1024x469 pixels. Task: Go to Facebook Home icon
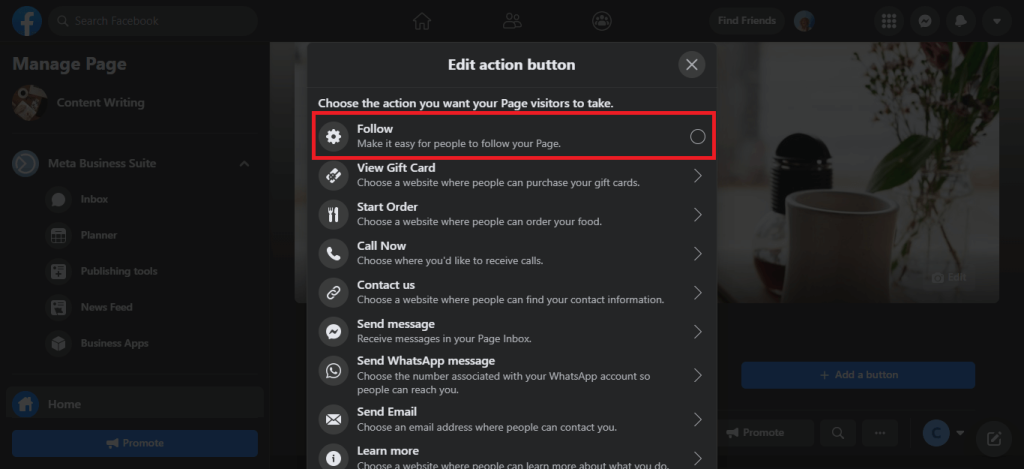point(422,21)
